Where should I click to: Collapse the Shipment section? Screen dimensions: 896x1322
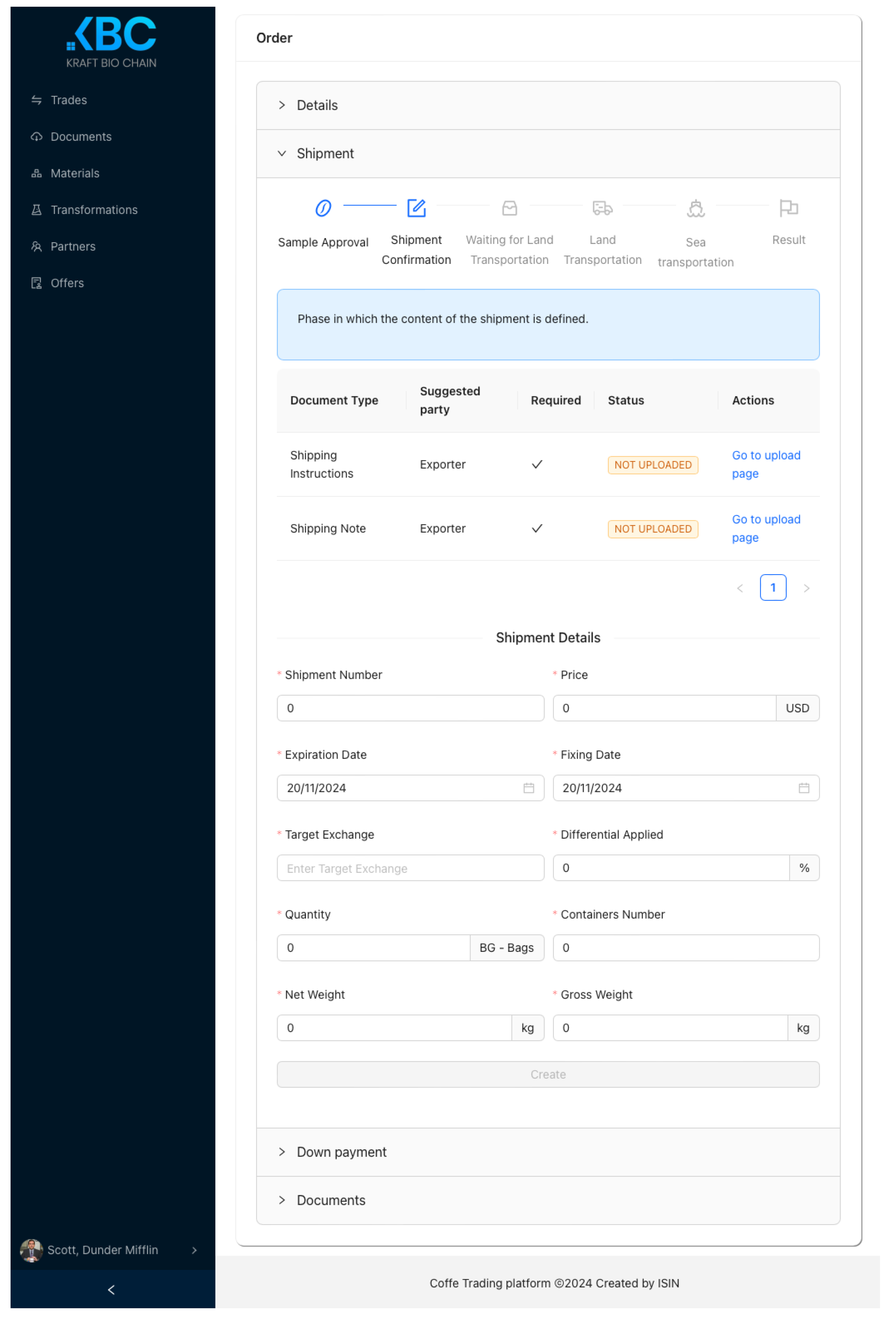[x=548, y=154]
